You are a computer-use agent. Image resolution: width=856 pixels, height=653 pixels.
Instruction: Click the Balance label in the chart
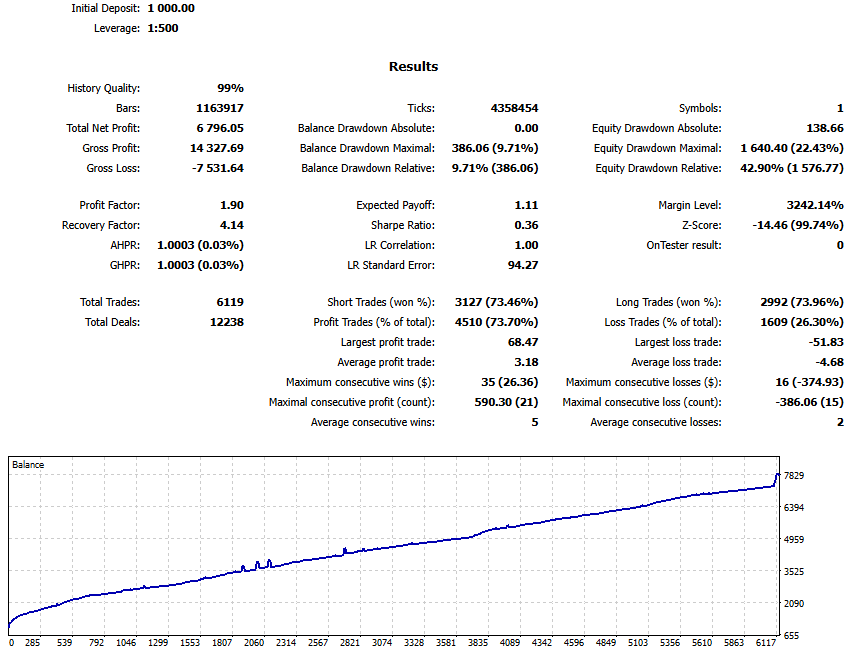pos(28,465)
